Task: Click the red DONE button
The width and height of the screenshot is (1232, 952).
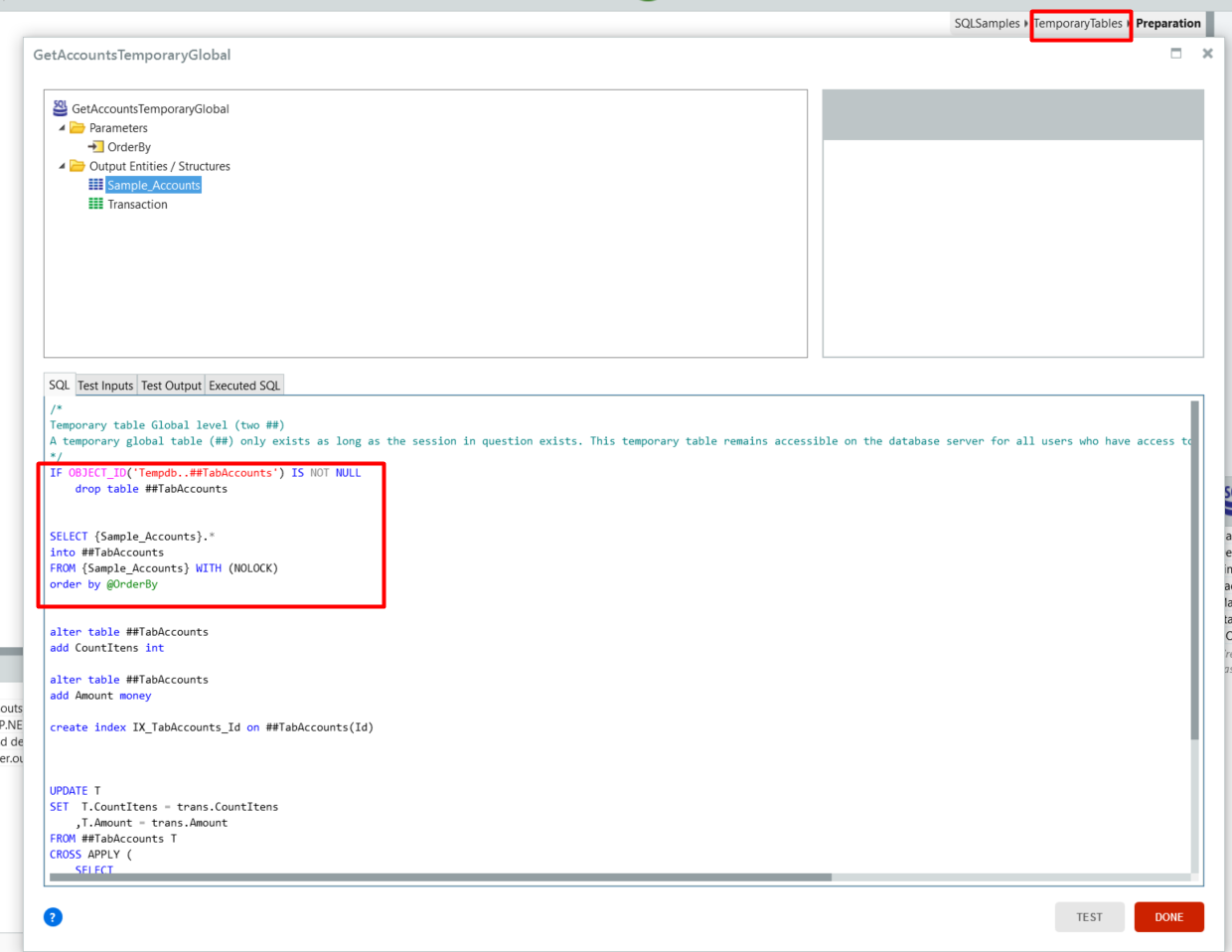Action: [1168, 916]
